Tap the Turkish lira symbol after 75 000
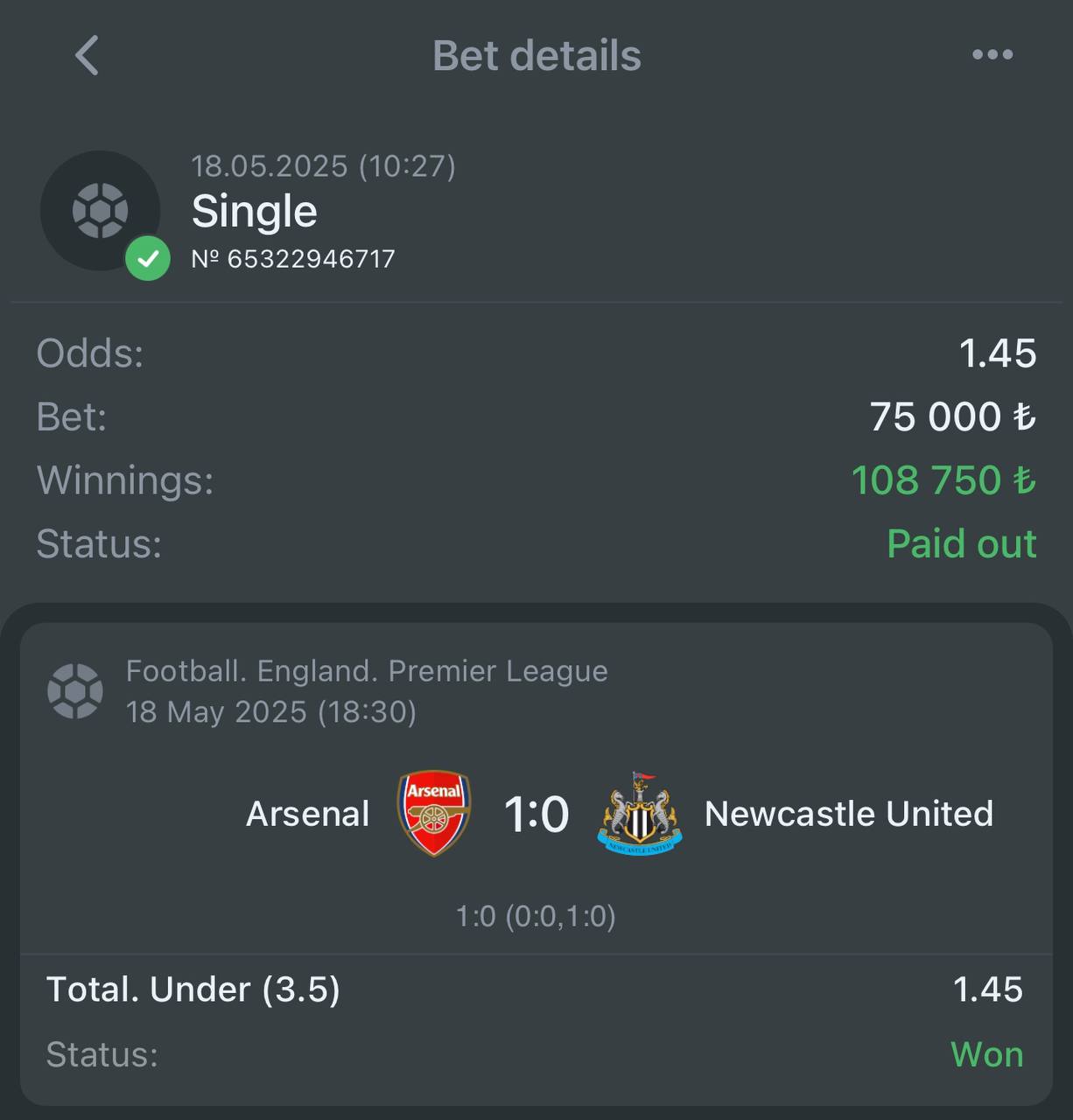Viewport: 1073px width, 1120px height. (x=1024, y=416)
